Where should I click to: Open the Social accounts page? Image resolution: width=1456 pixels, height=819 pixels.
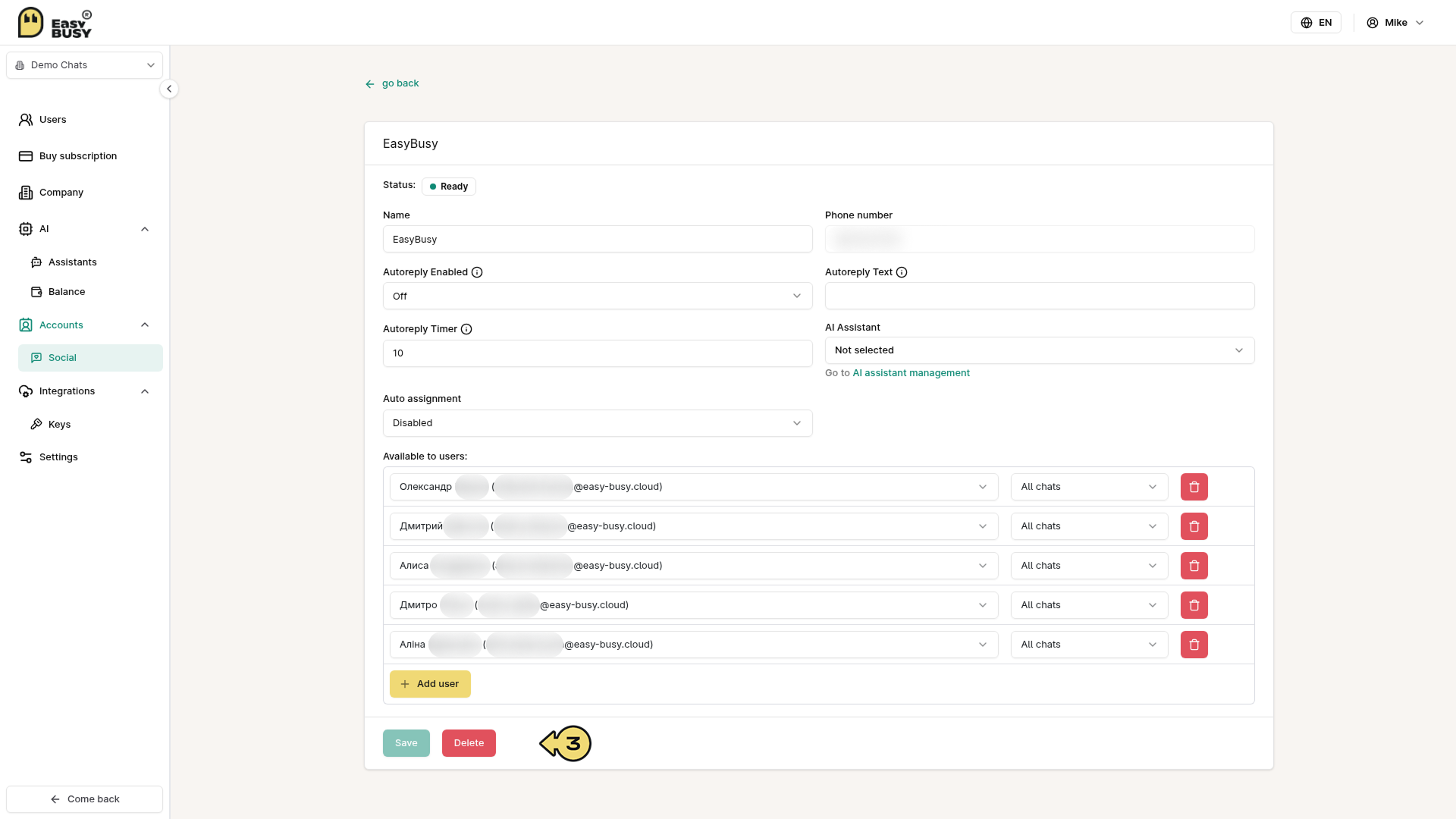pyautogui.click(x=90, y=358)
